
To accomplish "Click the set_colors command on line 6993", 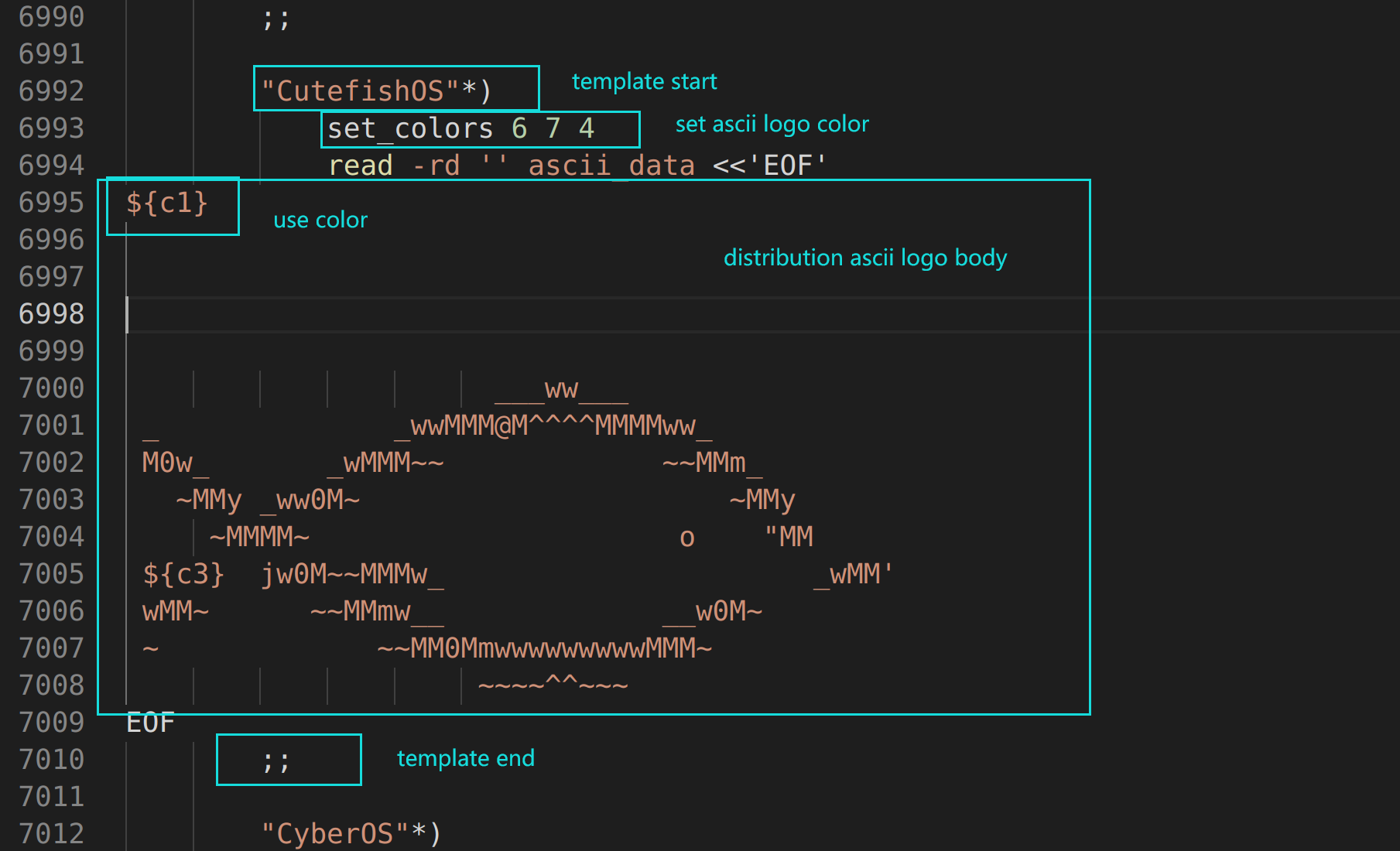I will click(x=410, y=128).
